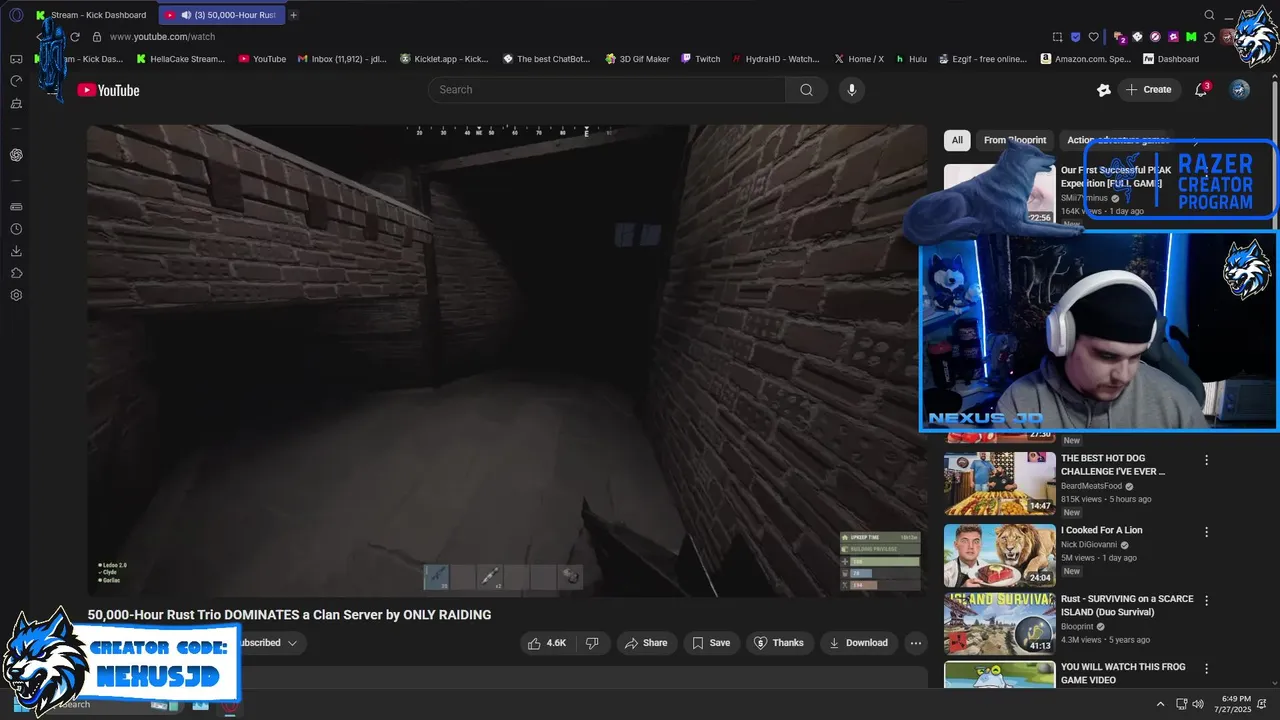
Task: Open the YouTube bookmark
Action: (x=262, y=59)
